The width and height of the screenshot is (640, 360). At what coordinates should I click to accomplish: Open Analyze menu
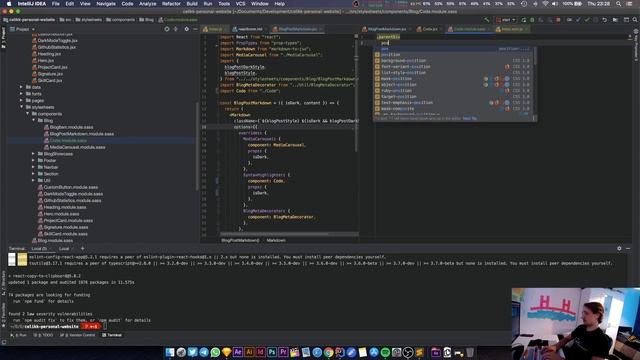(147, 4)
